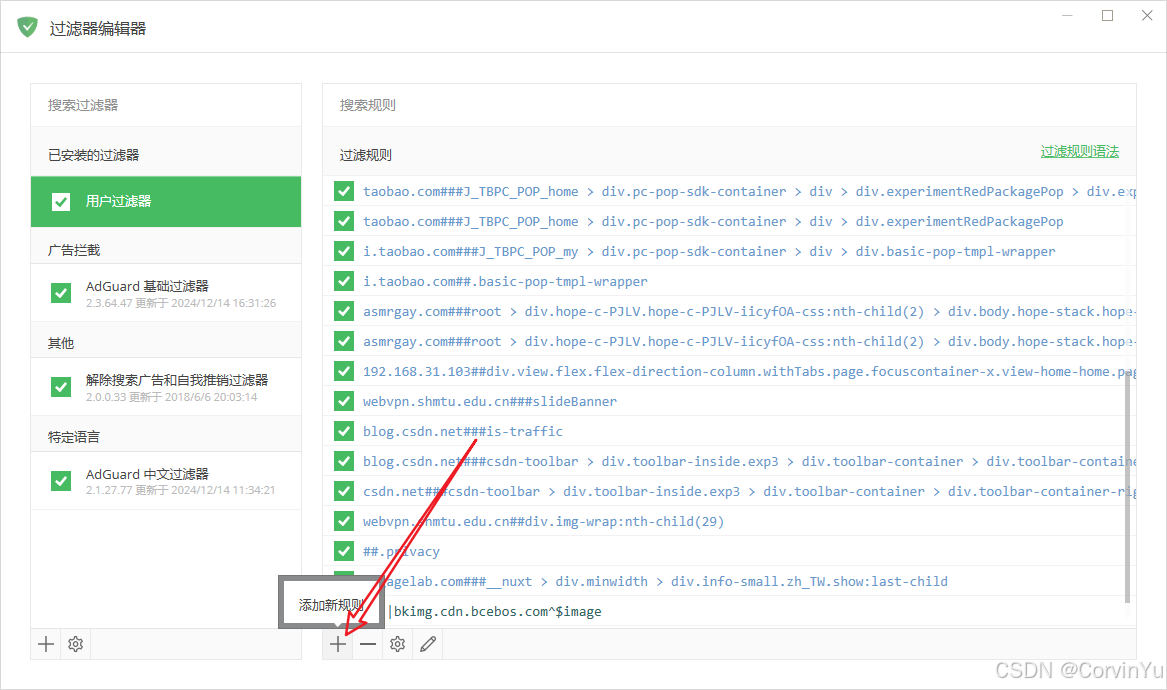This screenshot has height=690, width=1167.
Task: Select the 192.168.31.103##div.view.flex rule text
Action: [749, 371]
